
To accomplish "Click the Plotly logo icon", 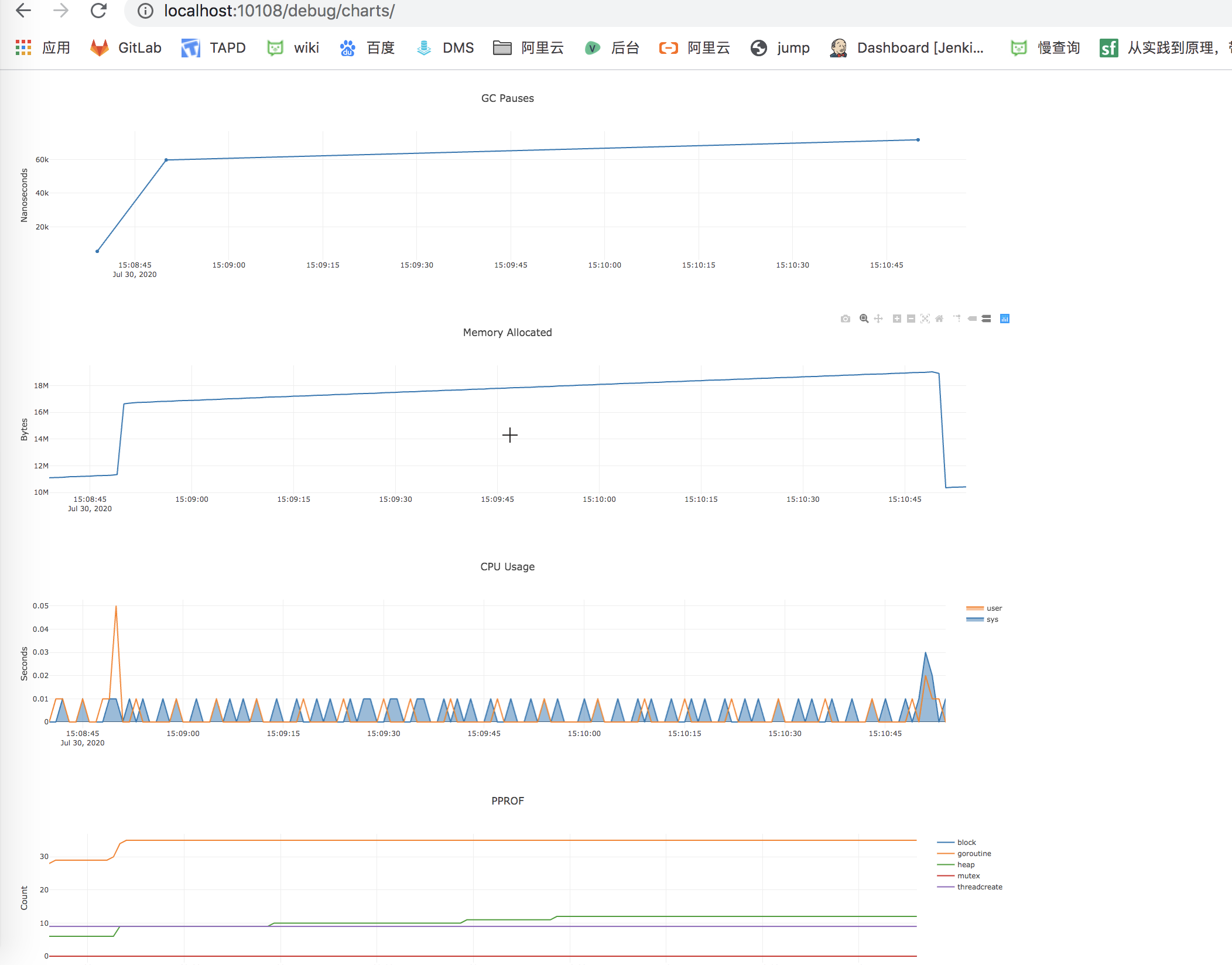I will 1005,319.
